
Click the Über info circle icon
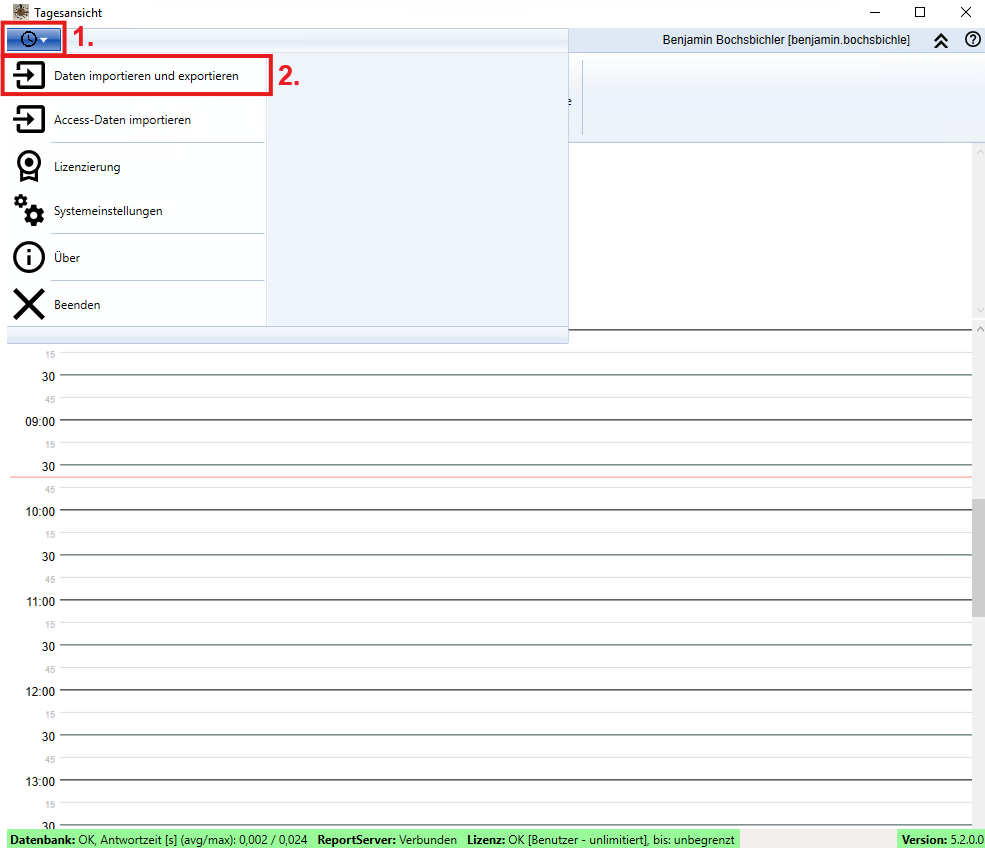tap(28, 257)
